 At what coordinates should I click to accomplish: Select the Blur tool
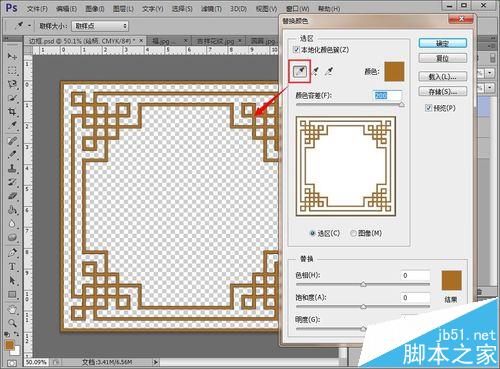click(12, 224)
